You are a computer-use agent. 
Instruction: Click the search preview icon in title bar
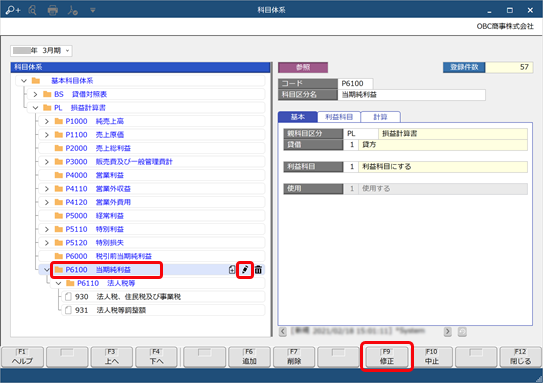tap(33, 10)
